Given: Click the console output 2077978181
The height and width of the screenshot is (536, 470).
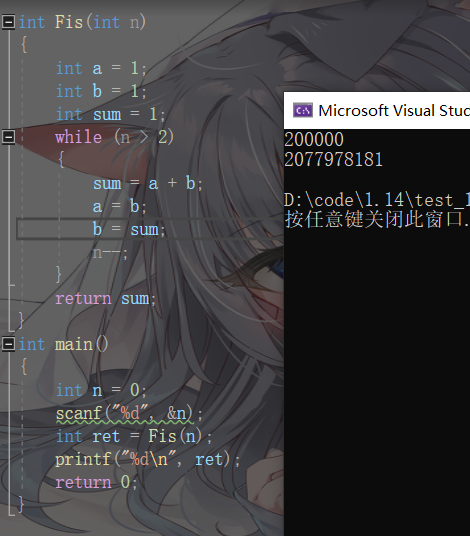Looking at the screenshot, I should click(333, 160).
